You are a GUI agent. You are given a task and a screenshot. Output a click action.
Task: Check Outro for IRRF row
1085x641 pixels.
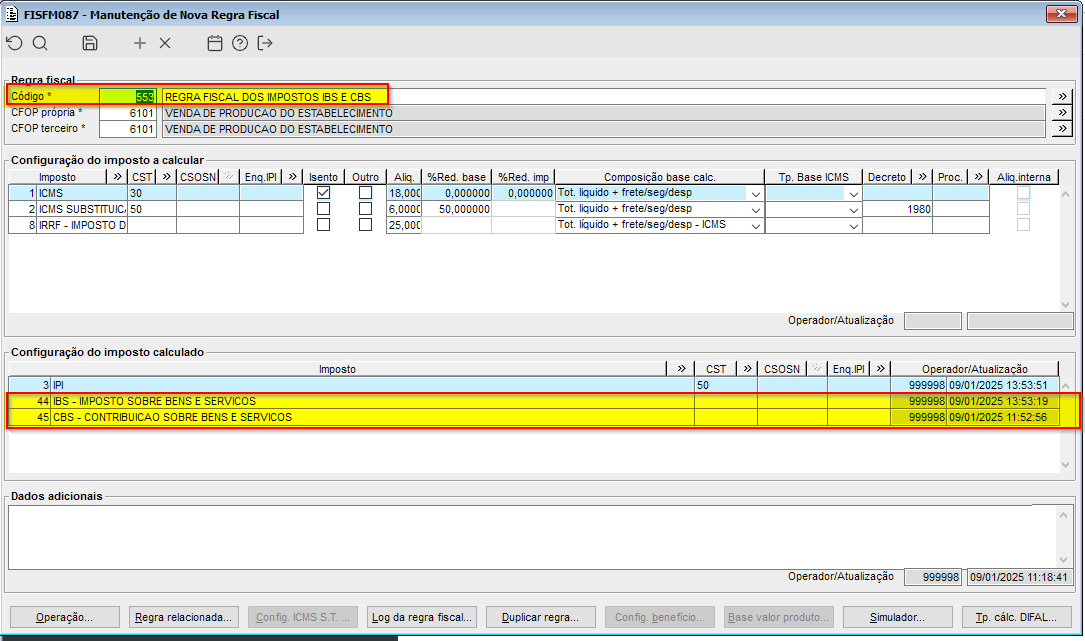pyautogui.click(x=365, y=224)
